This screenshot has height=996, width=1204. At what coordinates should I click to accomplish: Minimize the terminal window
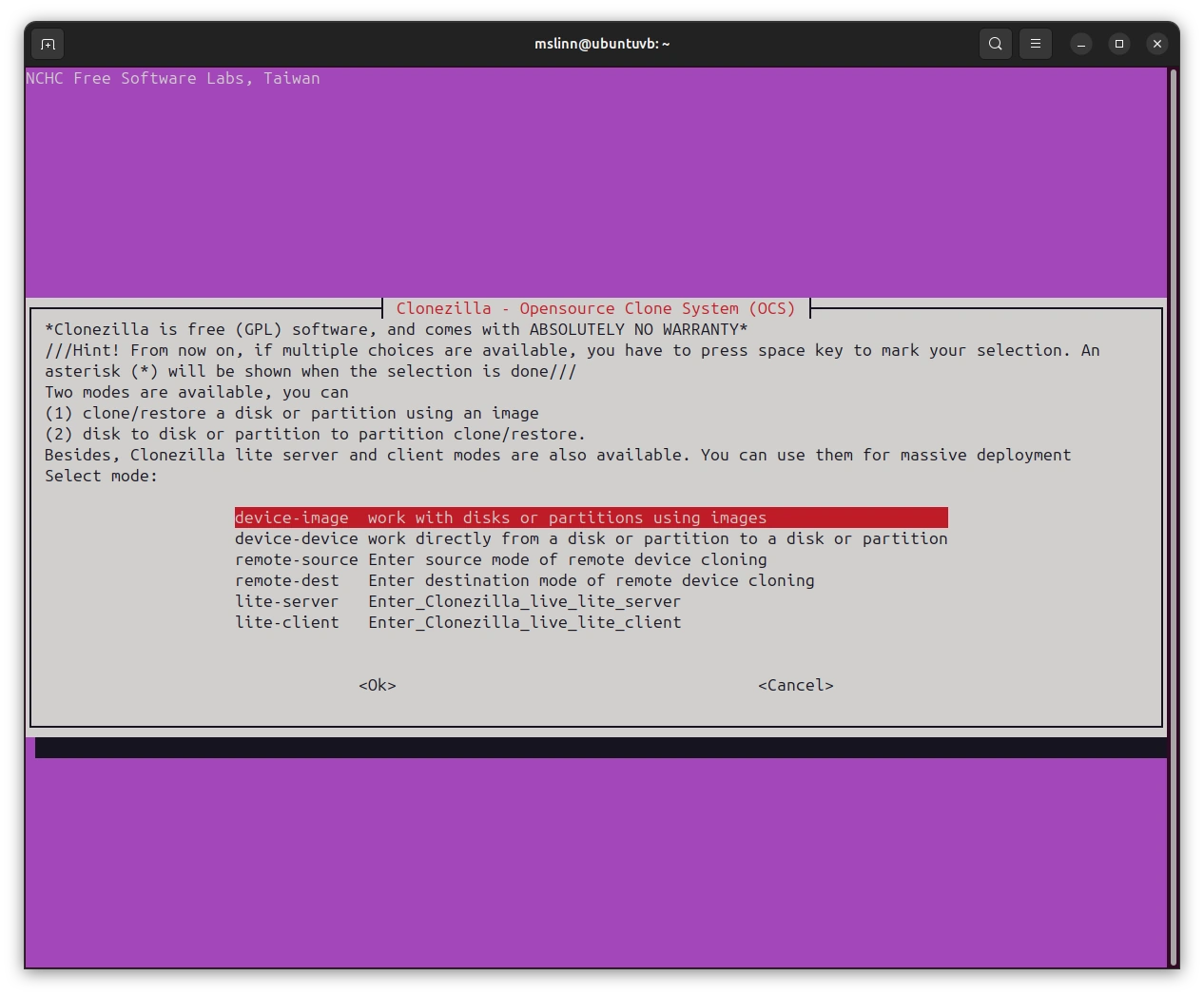pyautogui.click(x=1081, y=44)
